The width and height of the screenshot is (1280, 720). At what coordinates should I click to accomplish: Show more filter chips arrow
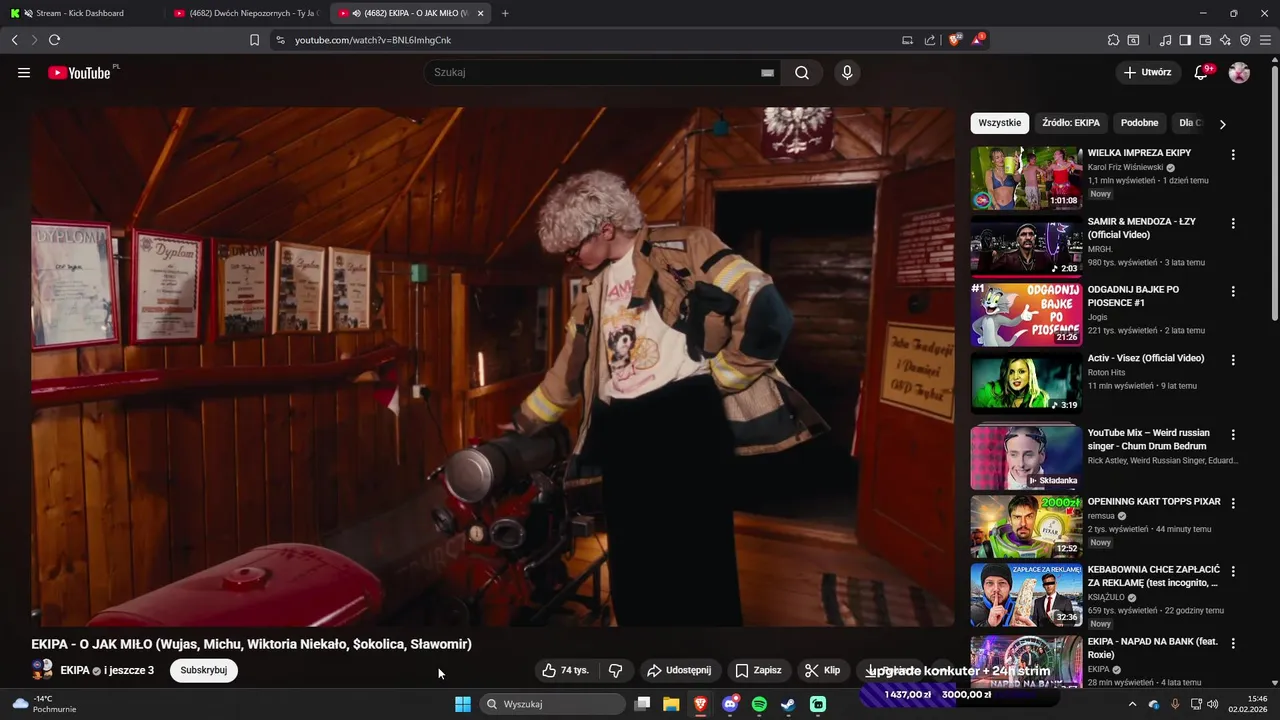(x=1222, y=124)
